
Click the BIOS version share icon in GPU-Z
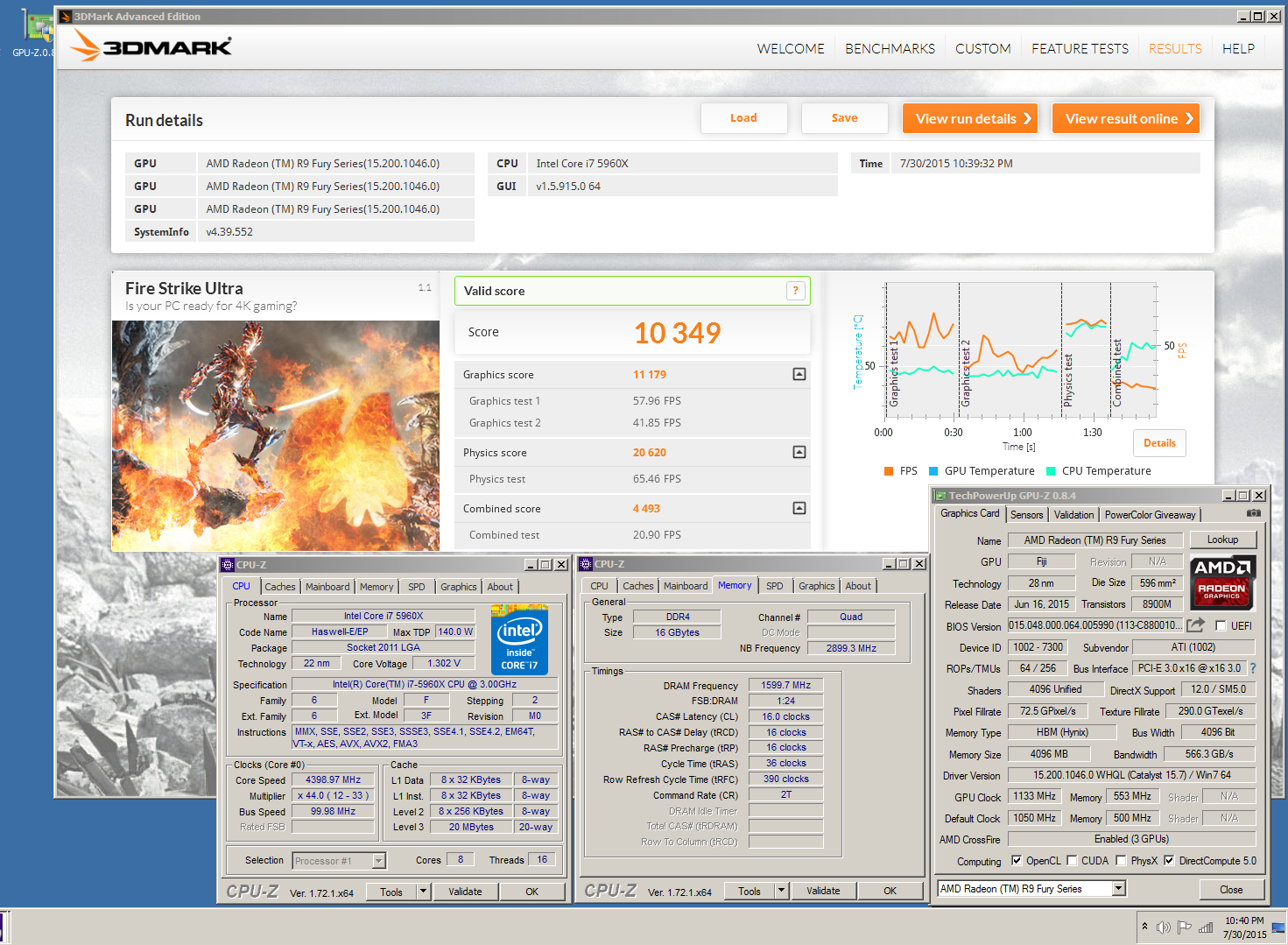click(x=1196, y=624)
